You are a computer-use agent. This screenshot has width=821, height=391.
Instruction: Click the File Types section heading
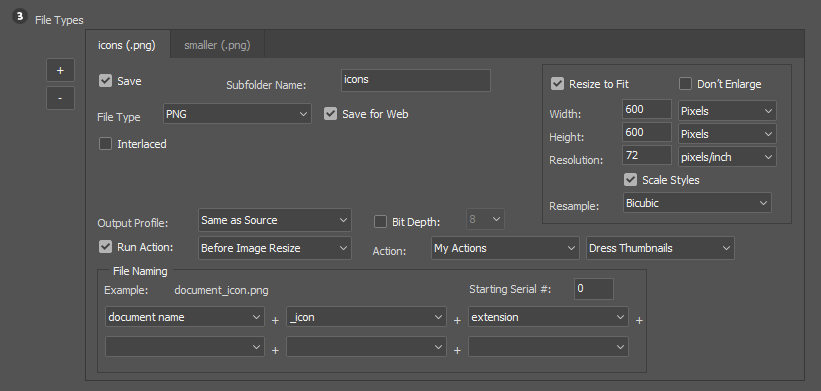tap(59, 20)
